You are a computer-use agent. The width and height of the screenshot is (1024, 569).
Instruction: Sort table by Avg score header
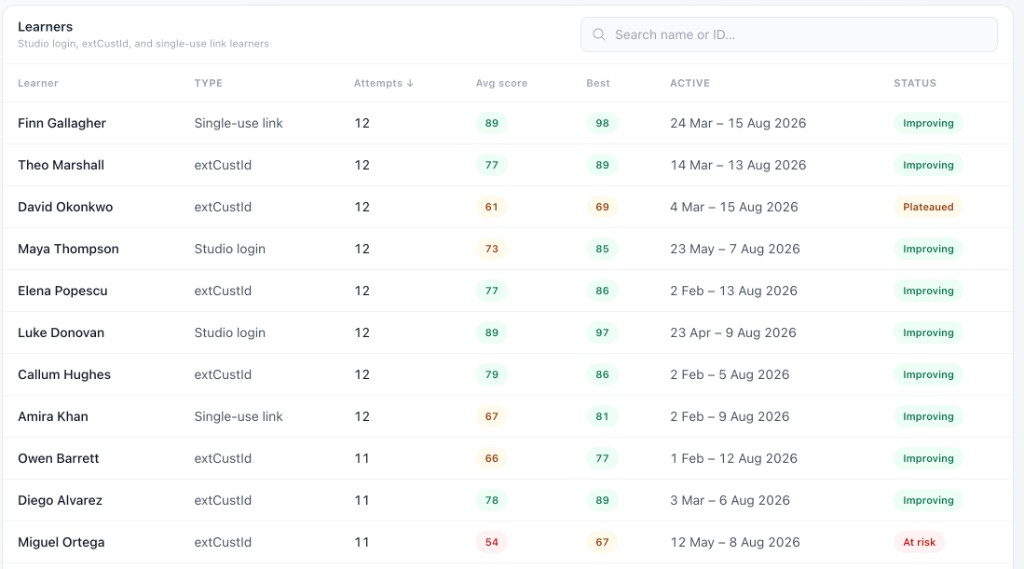click(502, 83)
